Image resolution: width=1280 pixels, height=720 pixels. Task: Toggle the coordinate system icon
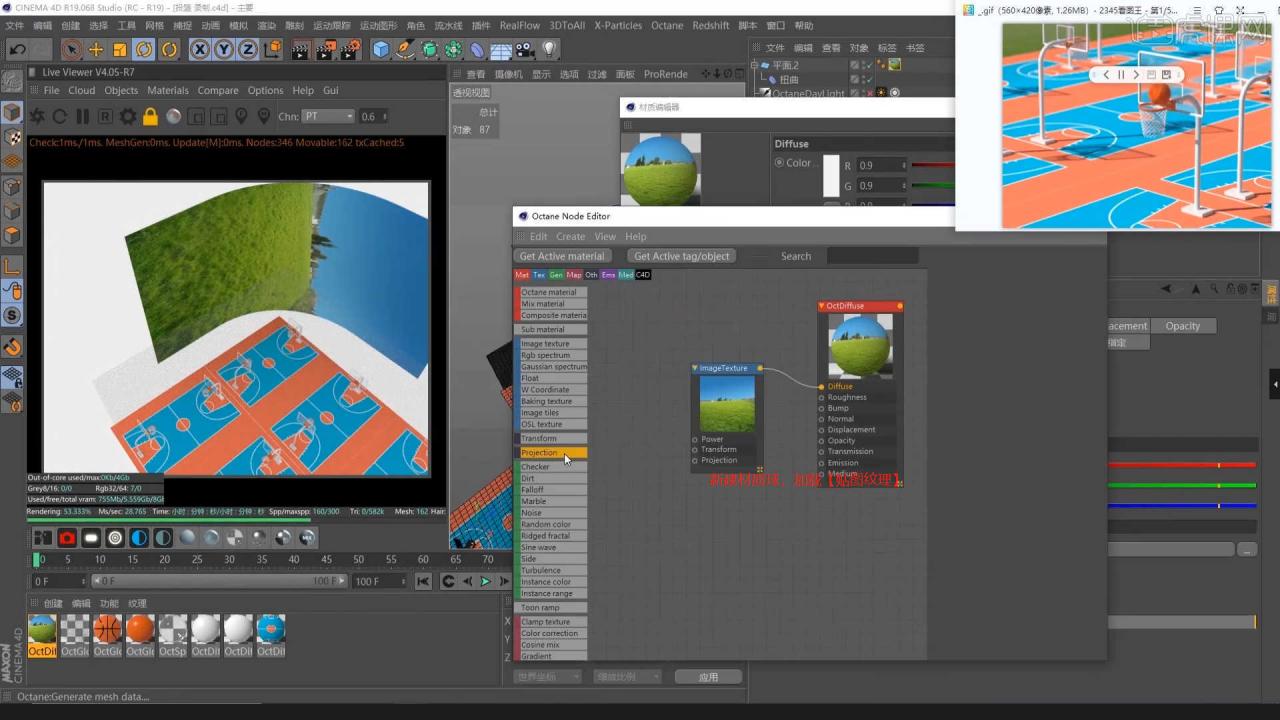point(273,49)
